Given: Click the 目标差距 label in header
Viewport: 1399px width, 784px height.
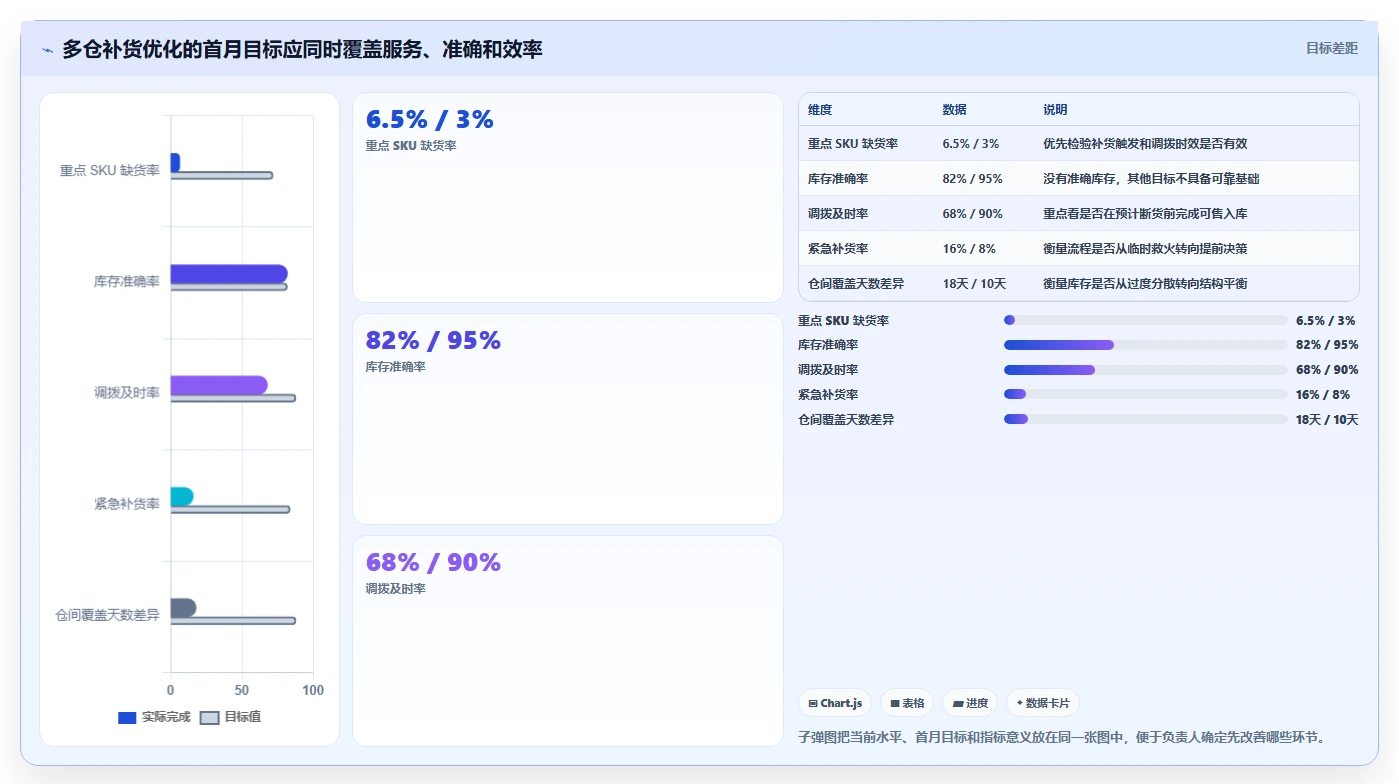Looking at the screenshot, I should click(x=1331, y=48).
